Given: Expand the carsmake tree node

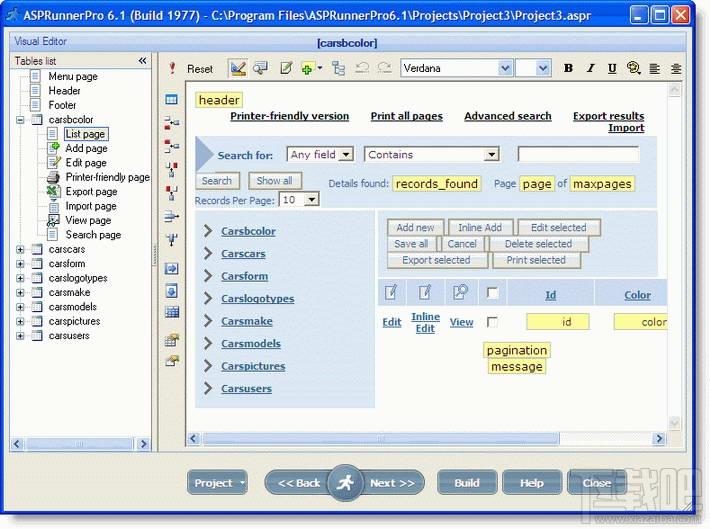Looking at the screenshot, I should click(20, 293).
